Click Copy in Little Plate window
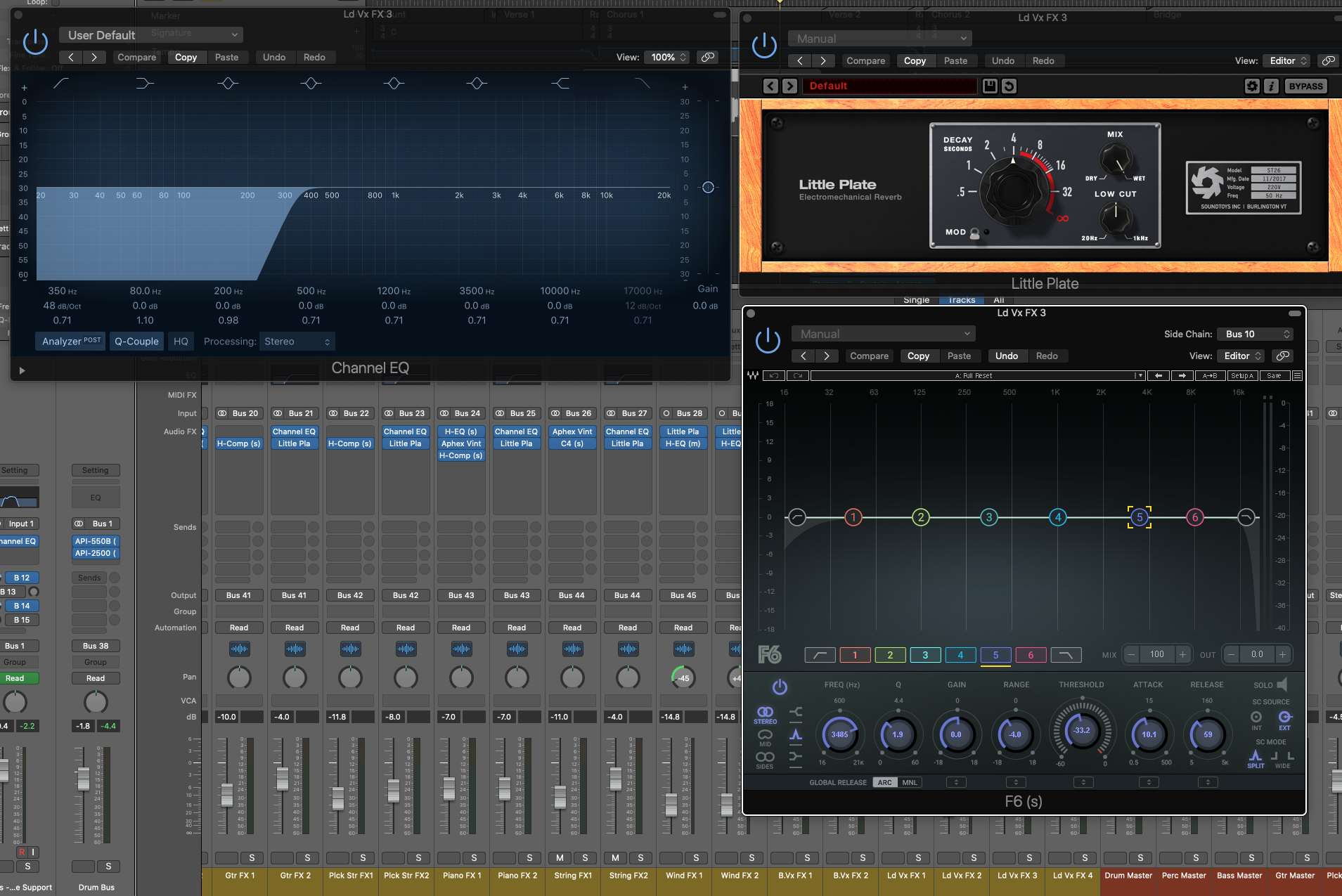Screen dimensions: 1342x896 [915, 60]
